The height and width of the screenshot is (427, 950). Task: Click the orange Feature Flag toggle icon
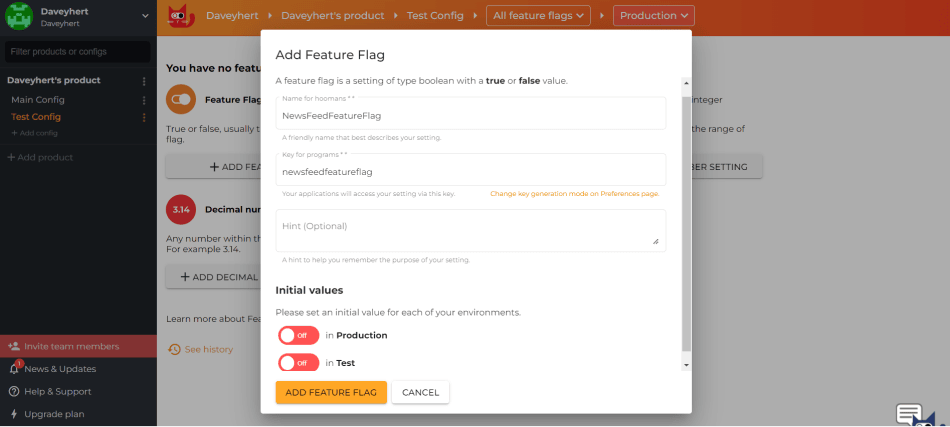tap(181, 99)
